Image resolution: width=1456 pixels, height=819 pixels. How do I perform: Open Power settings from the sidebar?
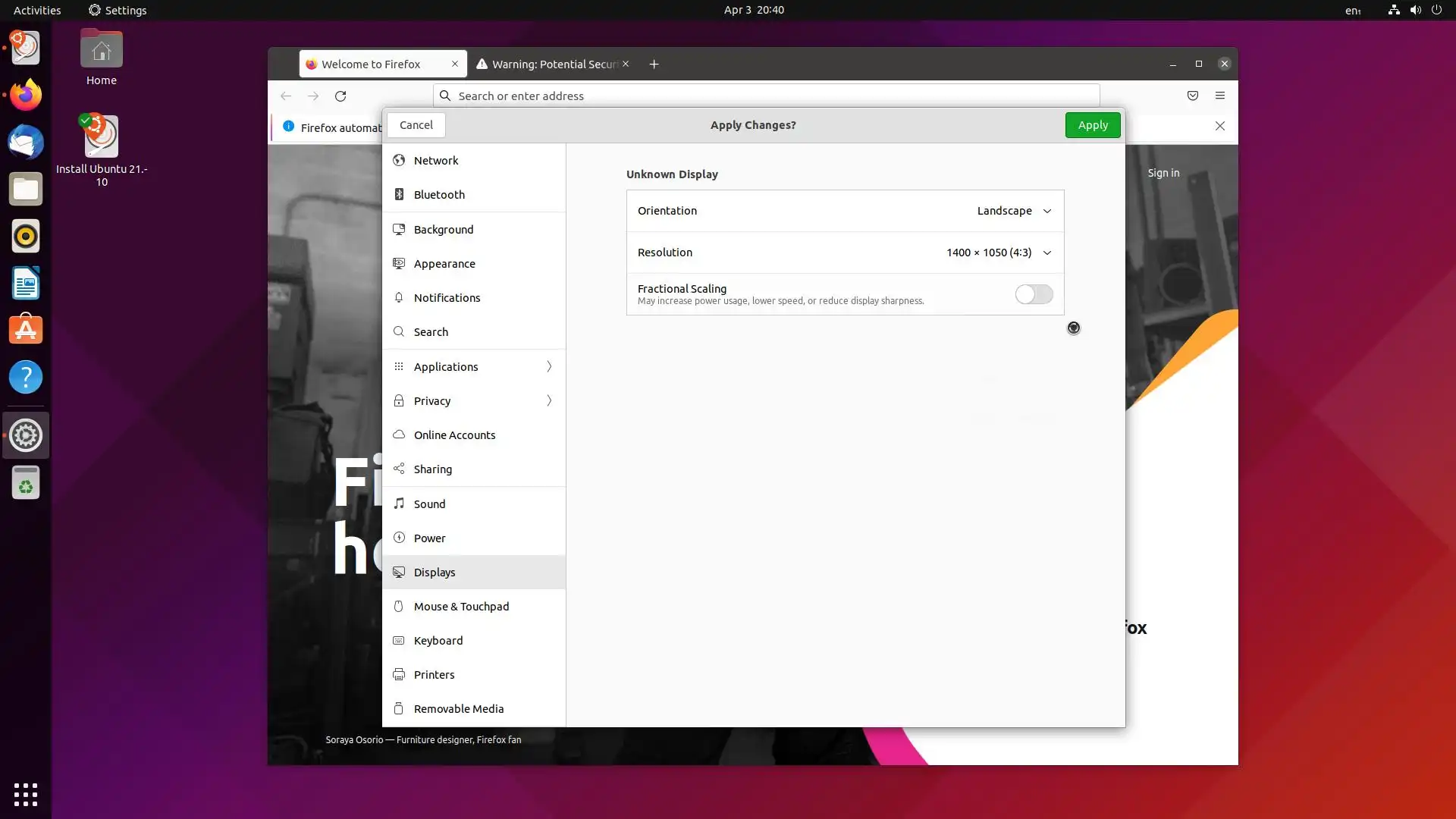(x=429, y=538)
